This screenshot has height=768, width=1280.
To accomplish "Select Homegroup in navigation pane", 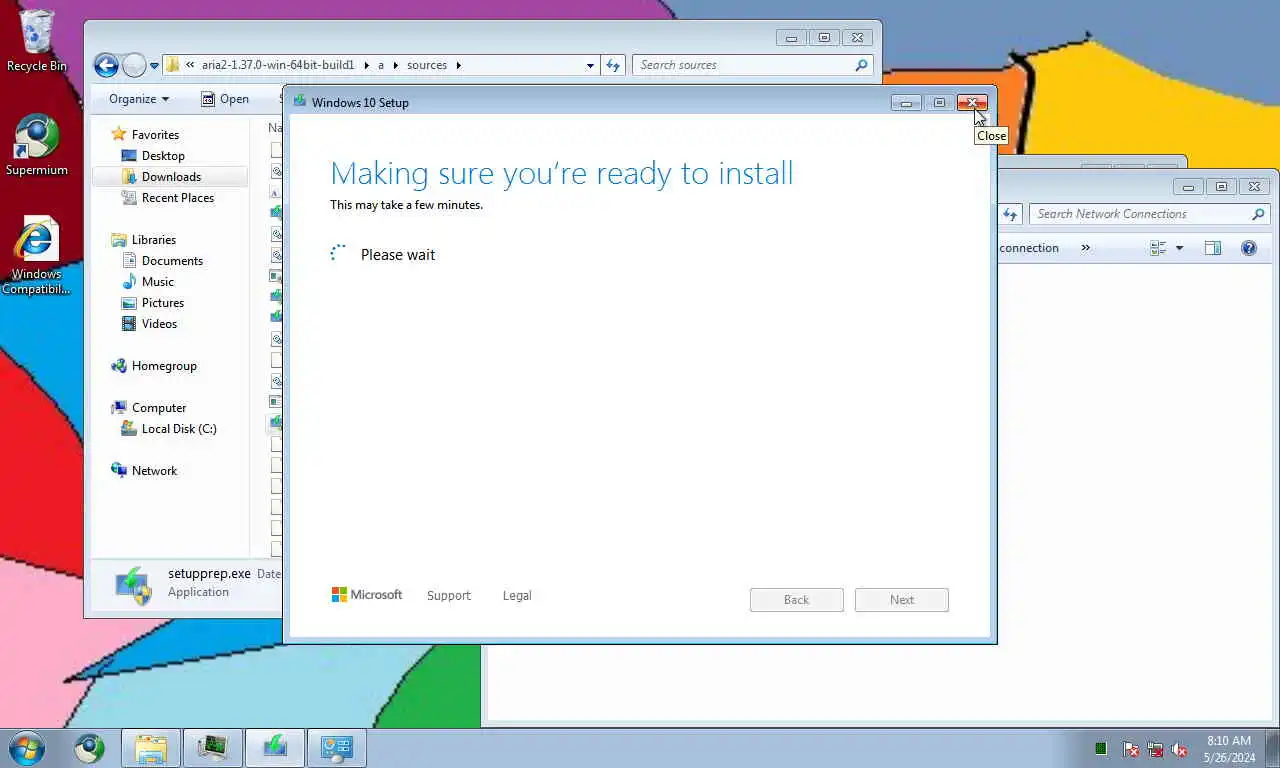I will click(x=164, y=365).
